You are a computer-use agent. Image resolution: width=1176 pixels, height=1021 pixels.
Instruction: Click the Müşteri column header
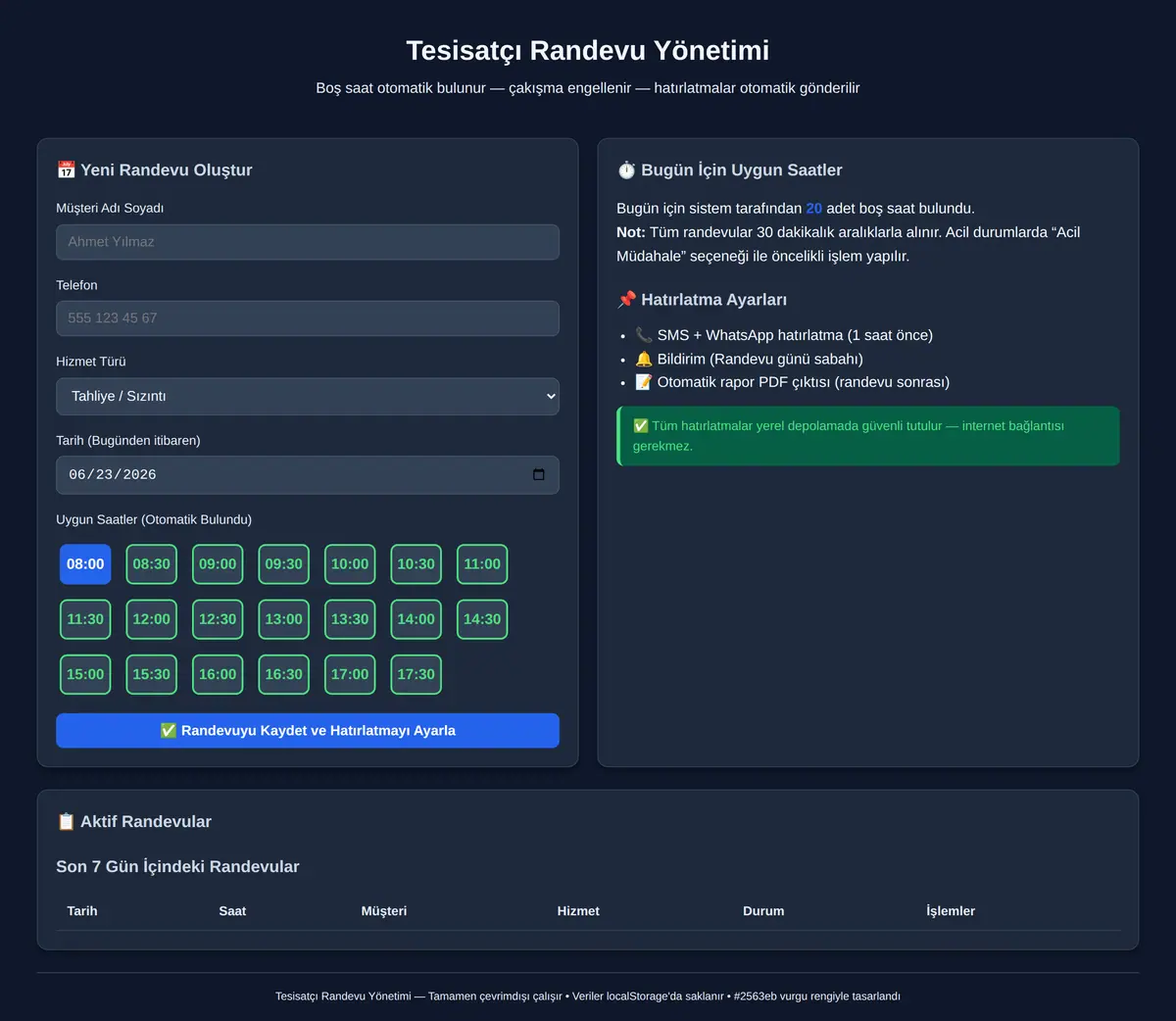(x=384, y=911)
